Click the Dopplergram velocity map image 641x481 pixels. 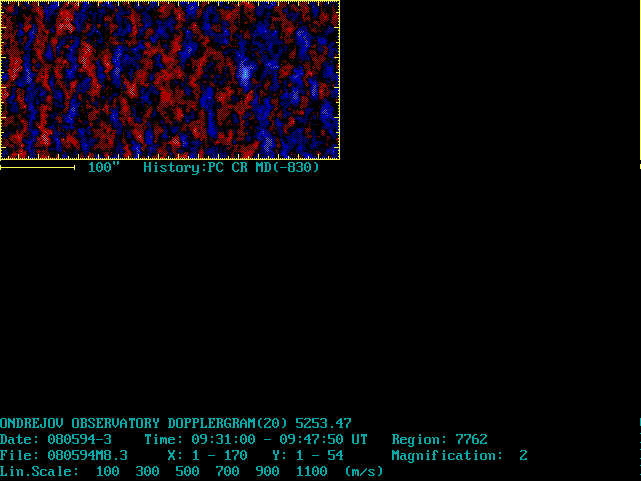[x=170, y=80]
